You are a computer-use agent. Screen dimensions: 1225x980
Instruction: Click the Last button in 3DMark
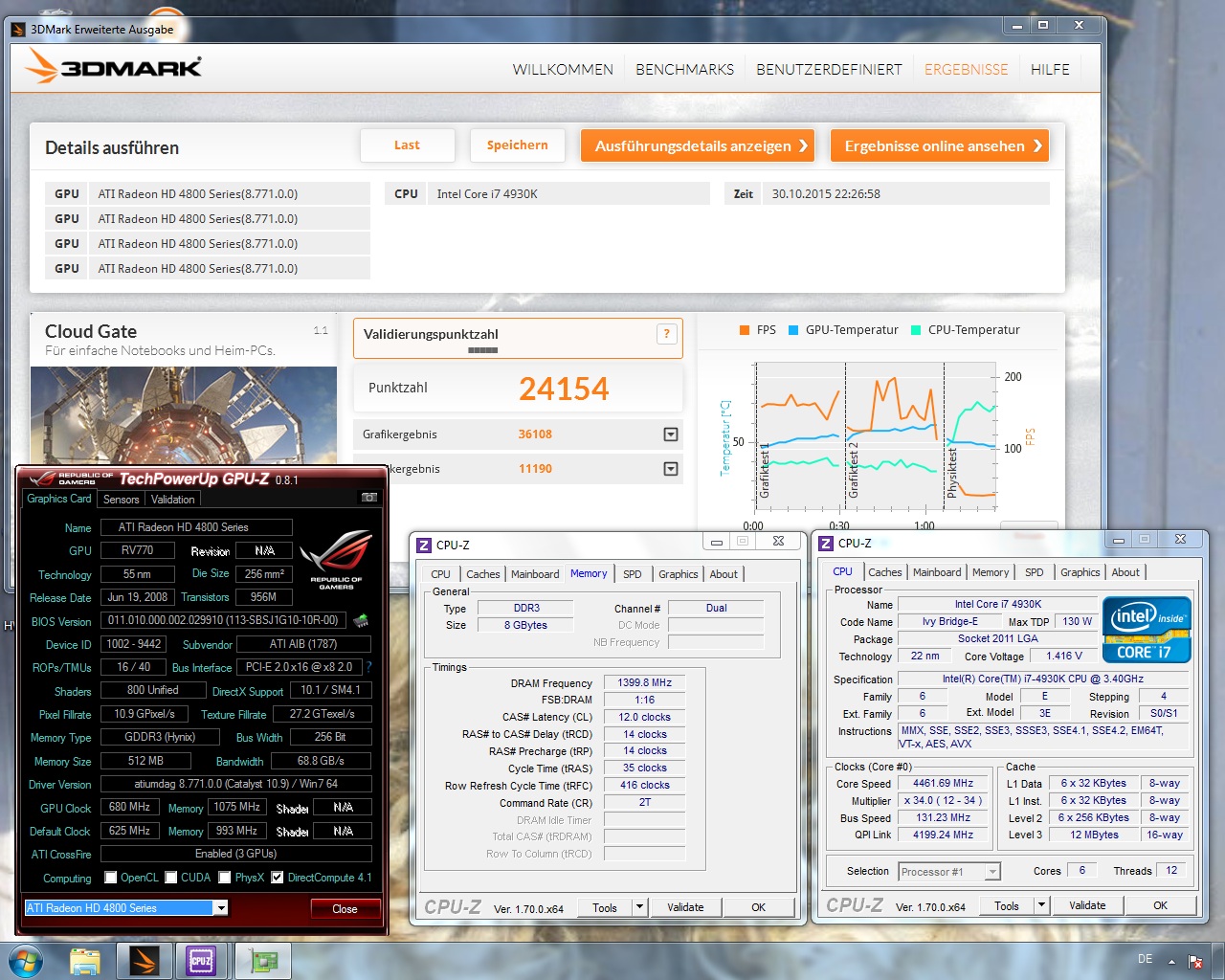pyautogui.click(x=407, y=145)
